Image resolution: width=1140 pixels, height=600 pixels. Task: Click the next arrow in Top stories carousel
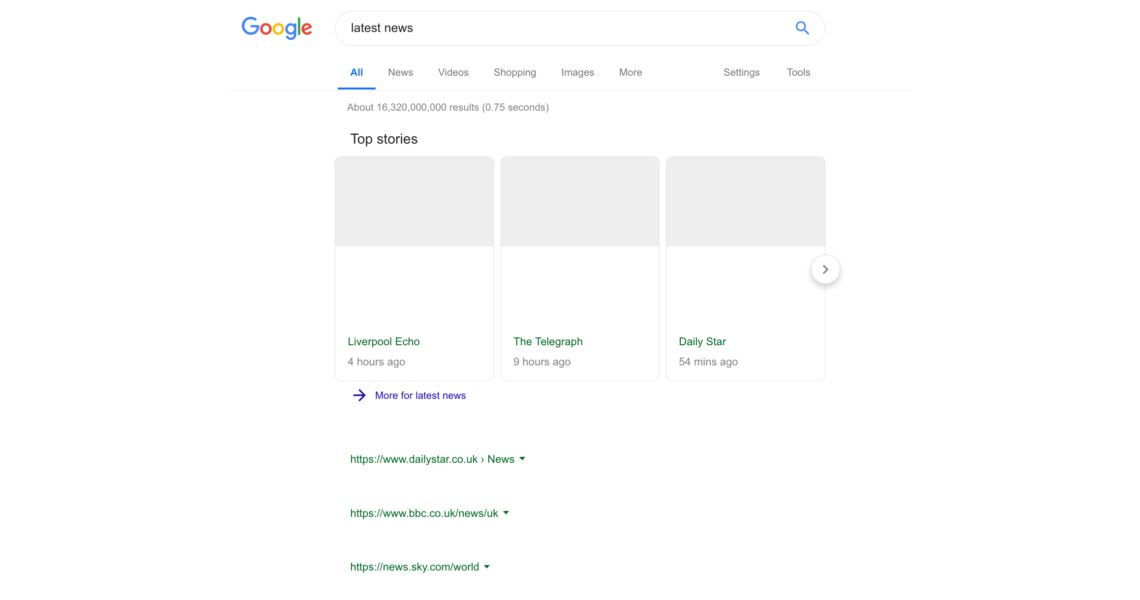point(825,269)
